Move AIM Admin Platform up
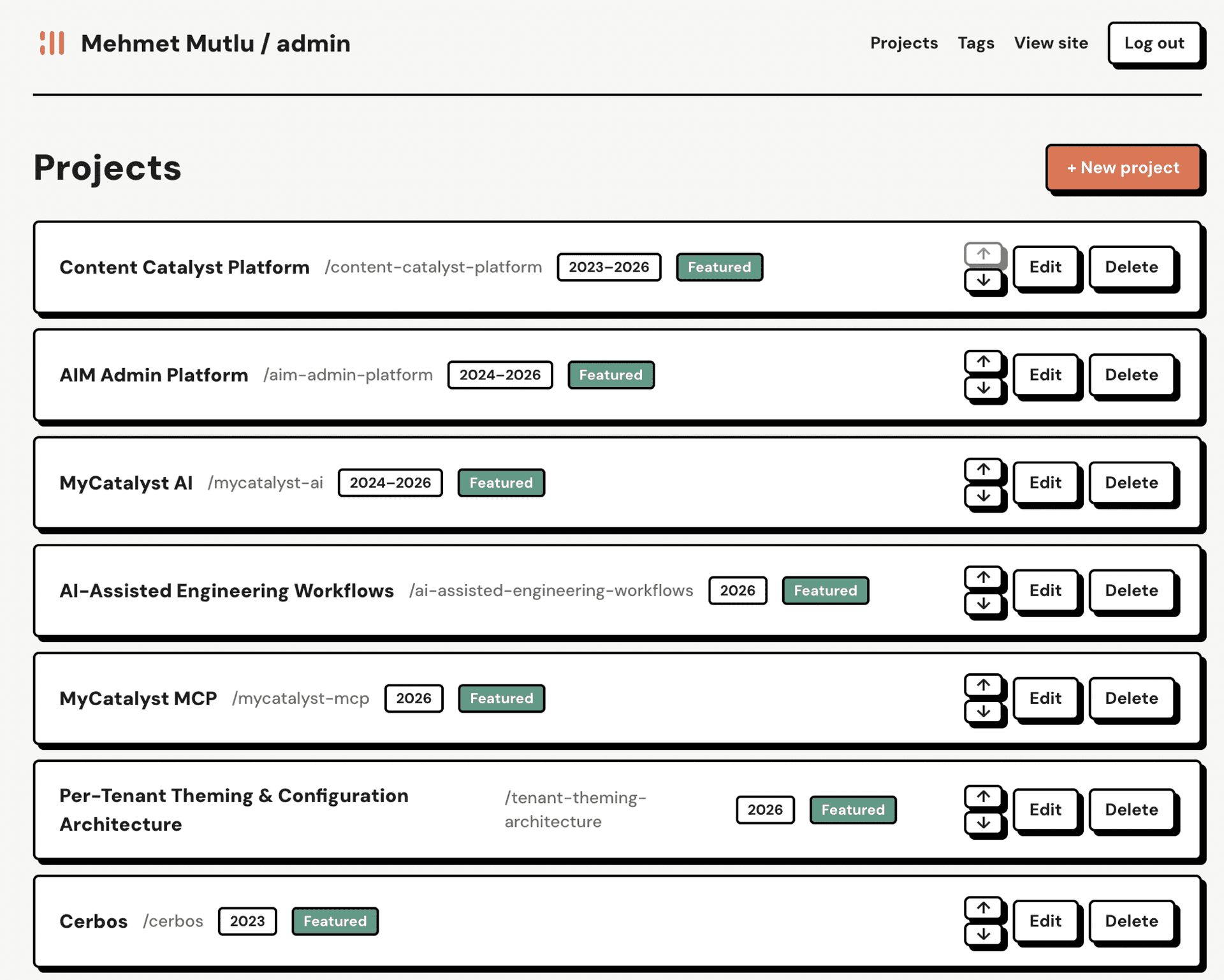Screen dimensions: 1224x980 tap(984, 362)
